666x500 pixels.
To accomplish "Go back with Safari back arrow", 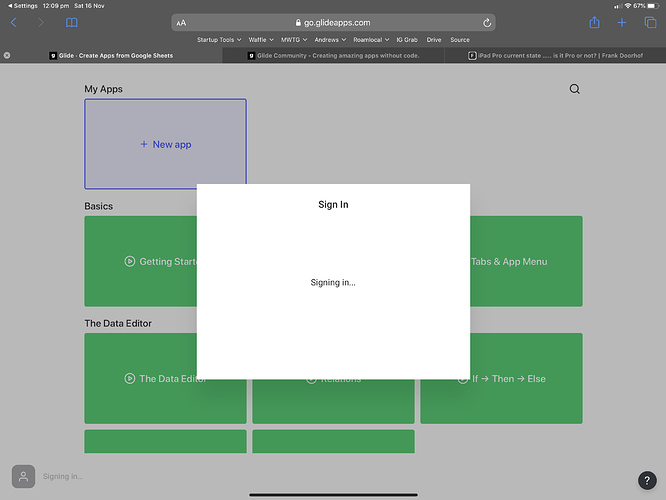I will click(14, 23).
